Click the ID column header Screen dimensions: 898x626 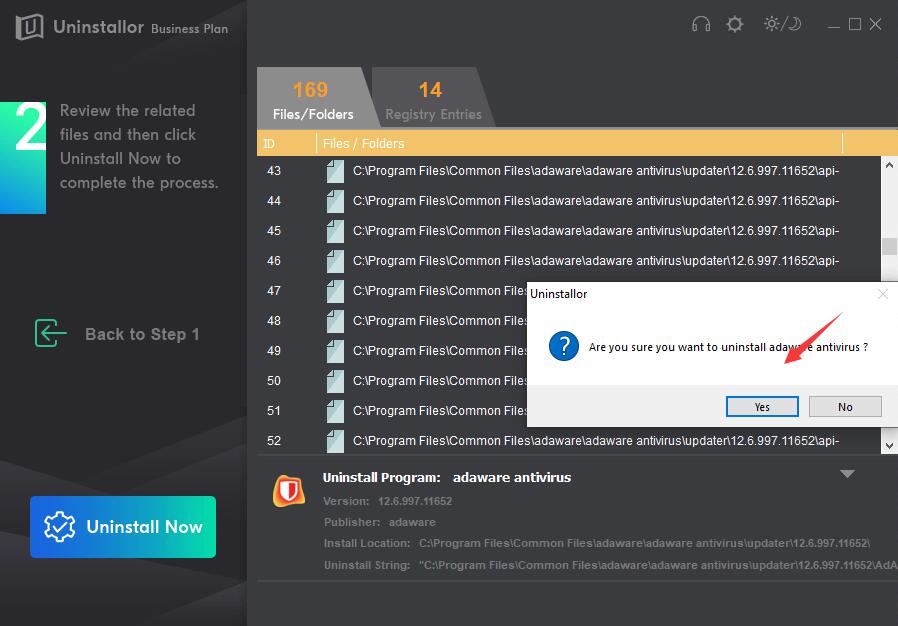(x=286, y=143)
